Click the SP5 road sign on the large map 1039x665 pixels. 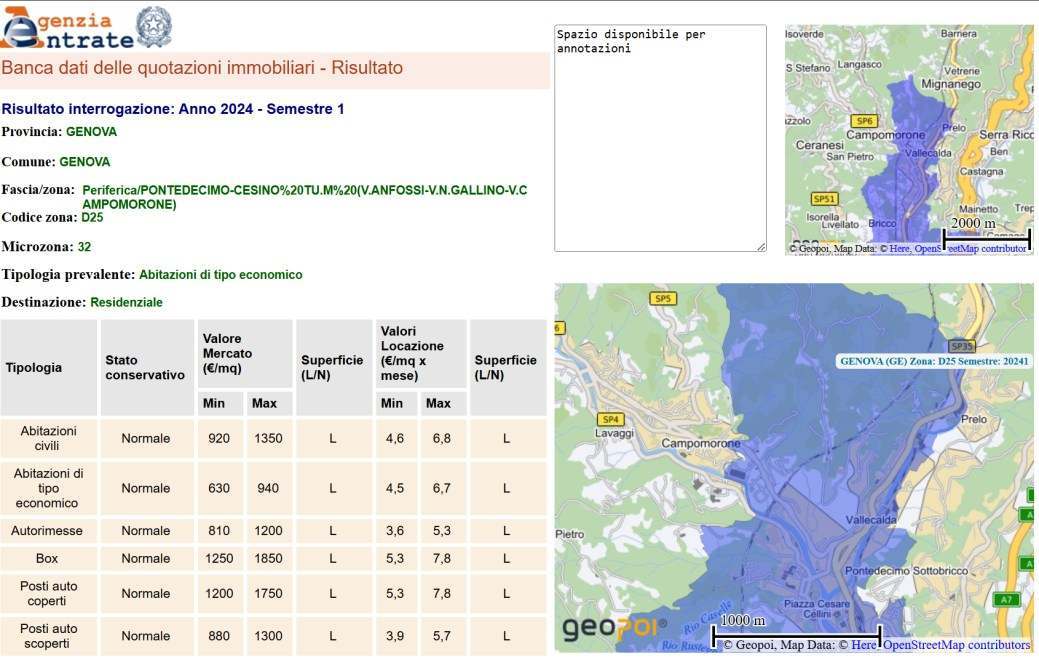[x=662, y=298]
